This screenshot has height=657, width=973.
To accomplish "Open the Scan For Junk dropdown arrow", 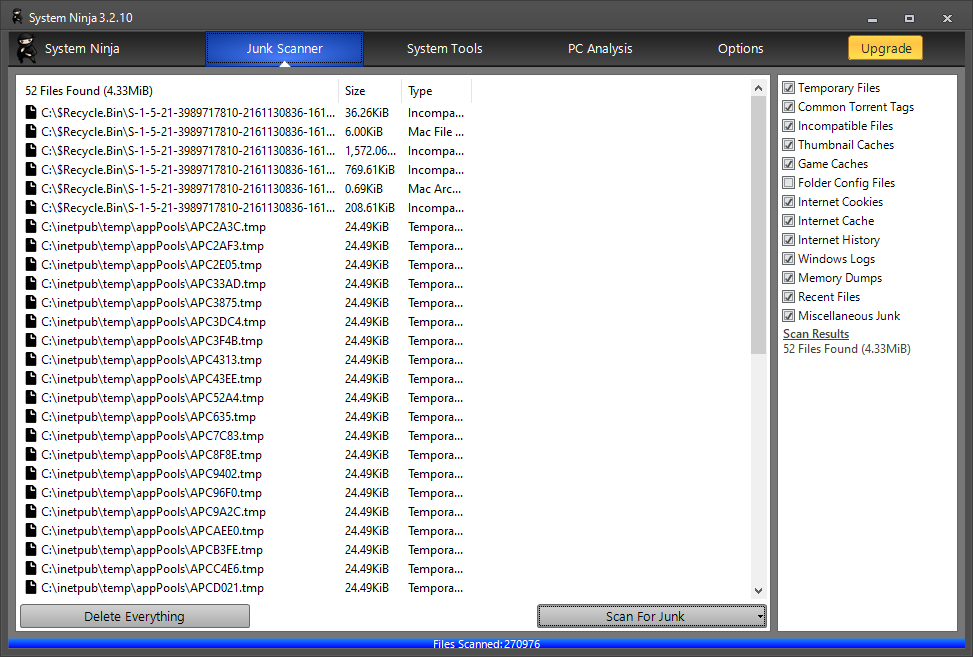I will [760, 617].
